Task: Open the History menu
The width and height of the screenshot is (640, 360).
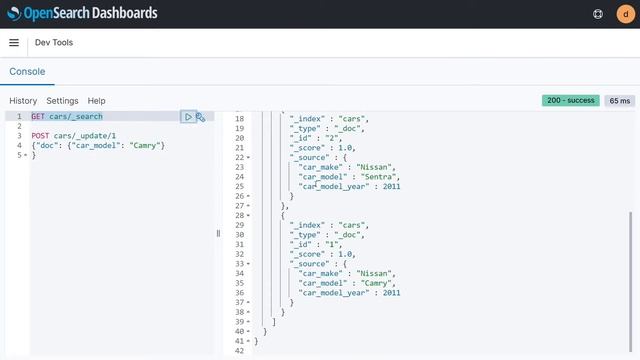Action: (23, 101)
